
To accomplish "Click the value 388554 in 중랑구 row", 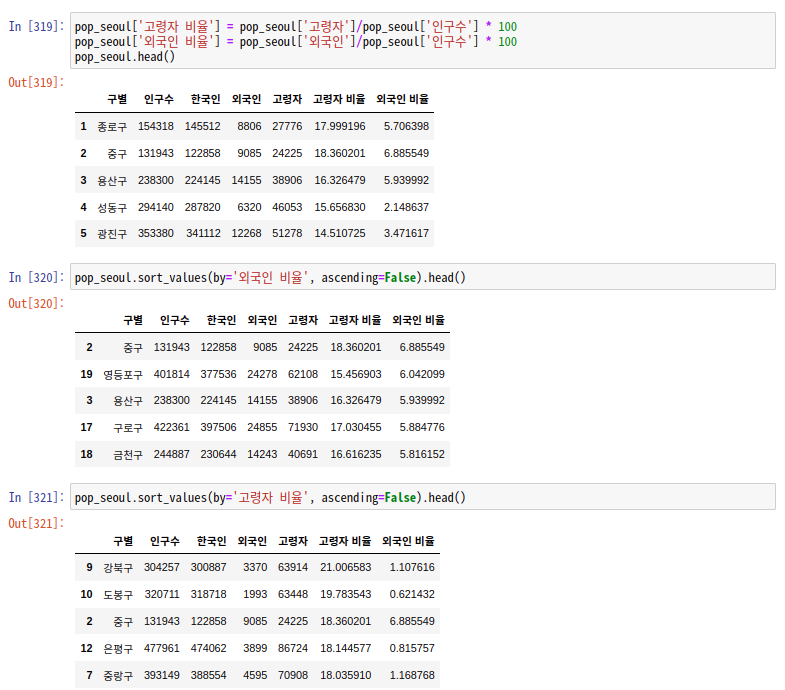I will [208, 675].
